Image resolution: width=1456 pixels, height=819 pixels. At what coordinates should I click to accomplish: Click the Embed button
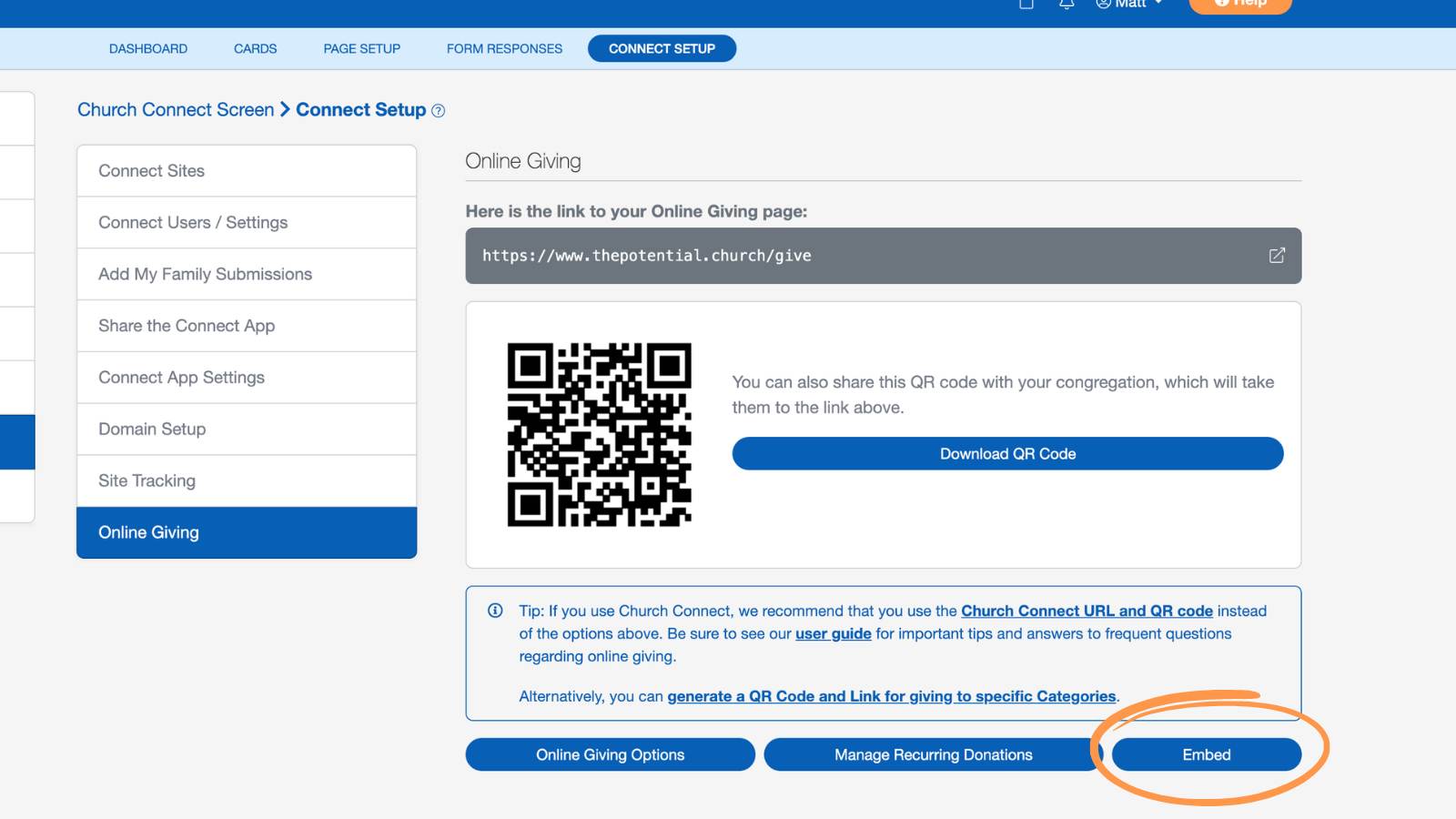click(x=1206, y=754)
